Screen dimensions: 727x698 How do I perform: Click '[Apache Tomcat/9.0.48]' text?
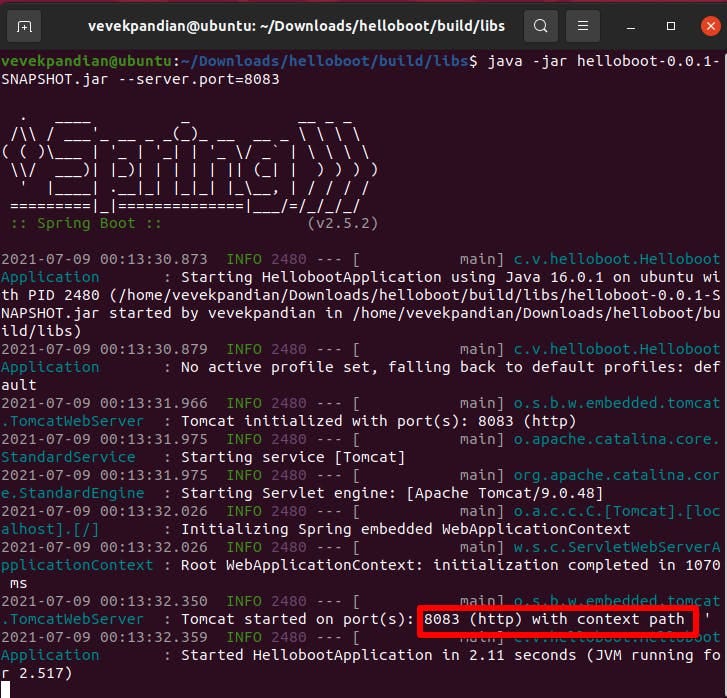tap(504, 493)
